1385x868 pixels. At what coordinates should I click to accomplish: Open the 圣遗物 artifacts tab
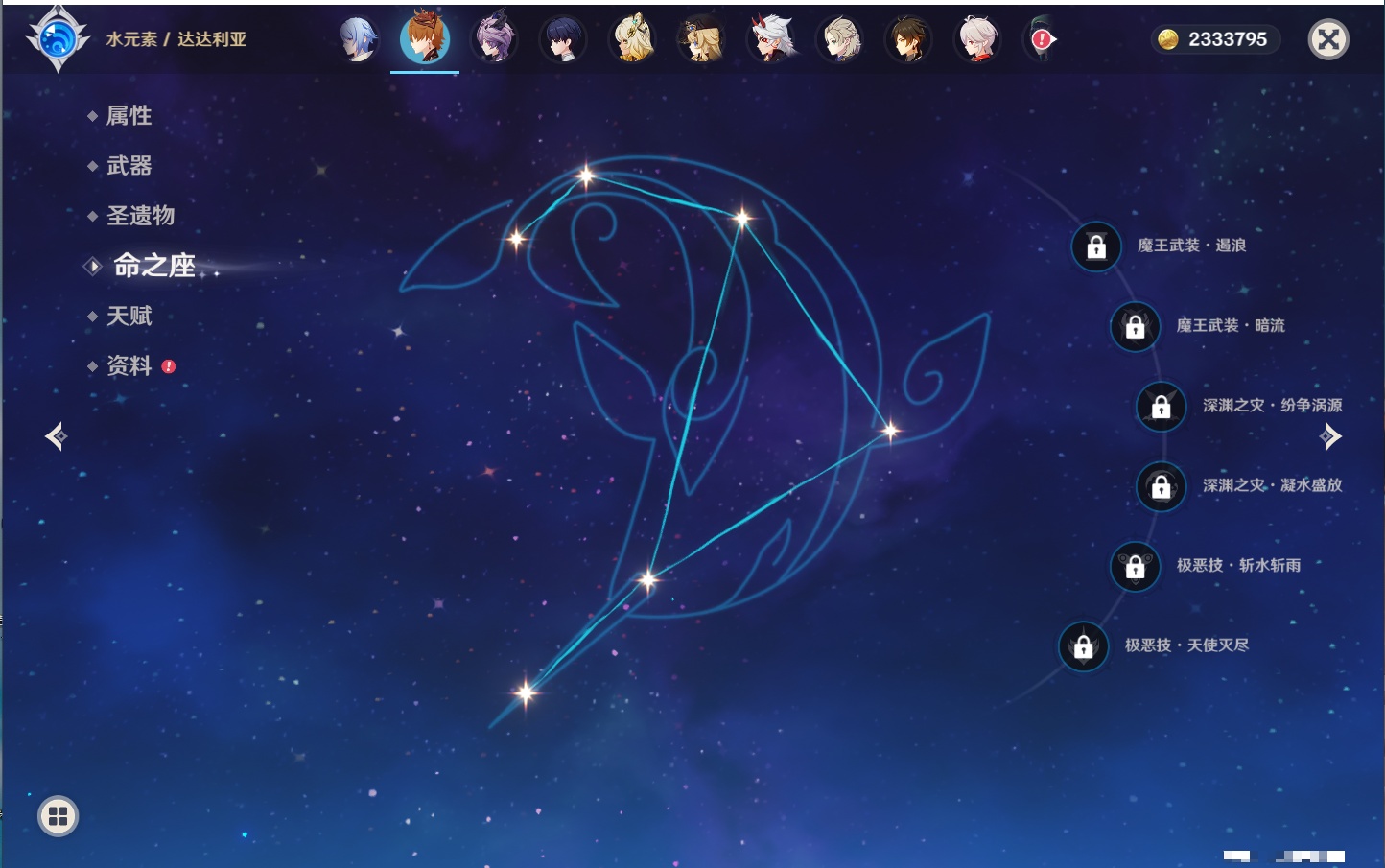click(x=140, y=216)
